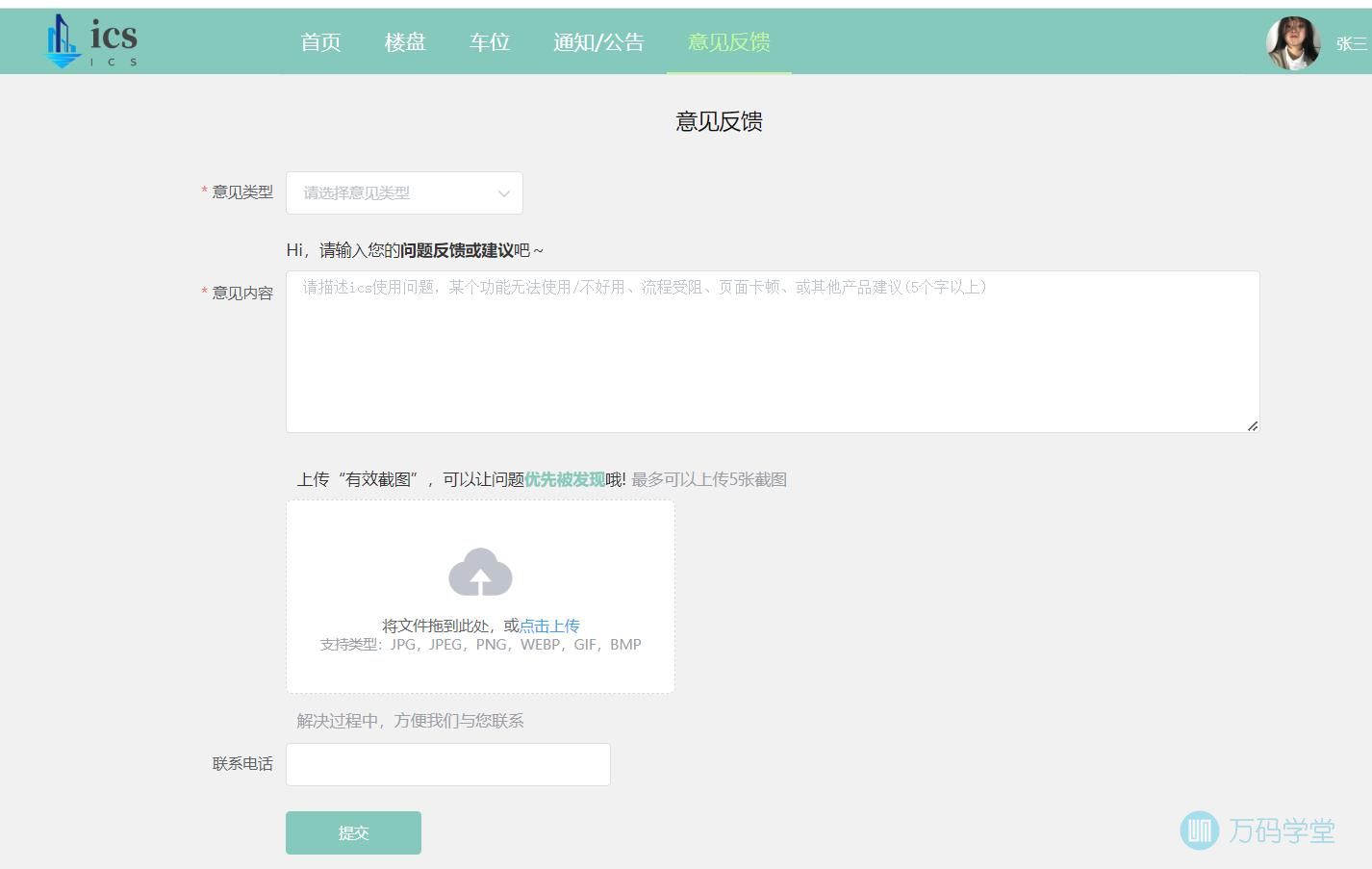Click the chevron arrow in 意见类型 selector
1372x869 pixels.
(x=503, y=193)
